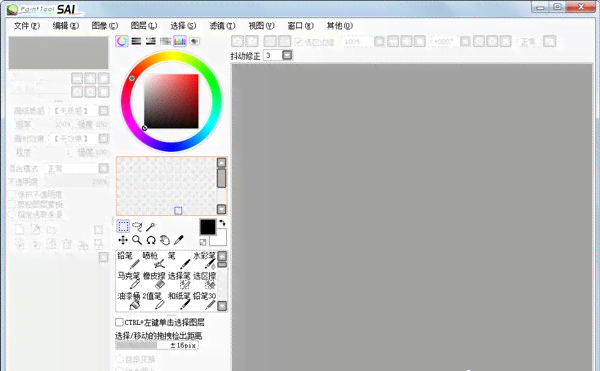Toggle the scratchpad panel icon
Screen dimensions: 600x371
pyautogui.click(x=194, y=41)
